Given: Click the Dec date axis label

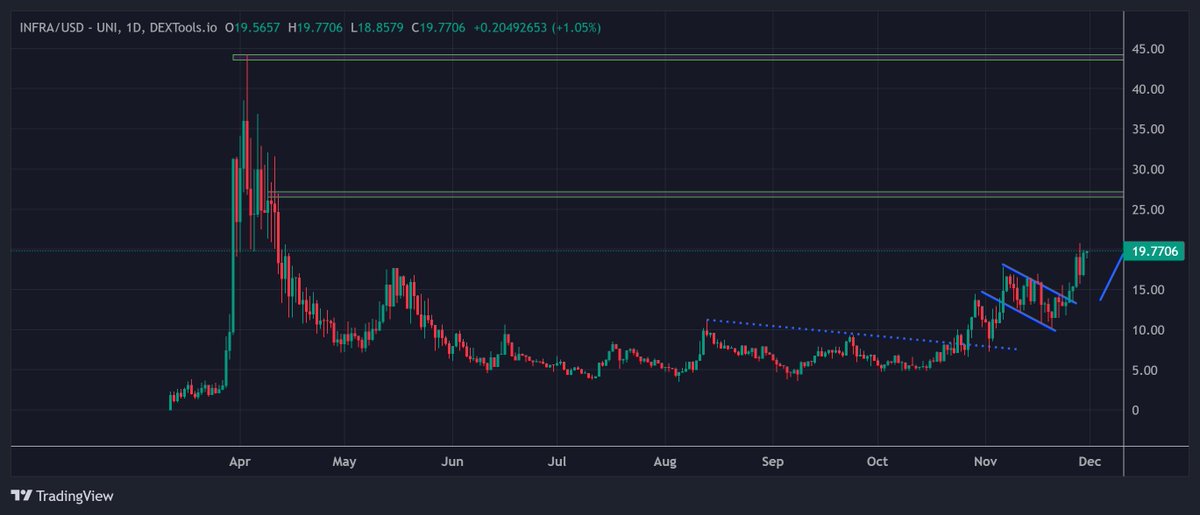Looking at the screenshot, I should 1090,462.
